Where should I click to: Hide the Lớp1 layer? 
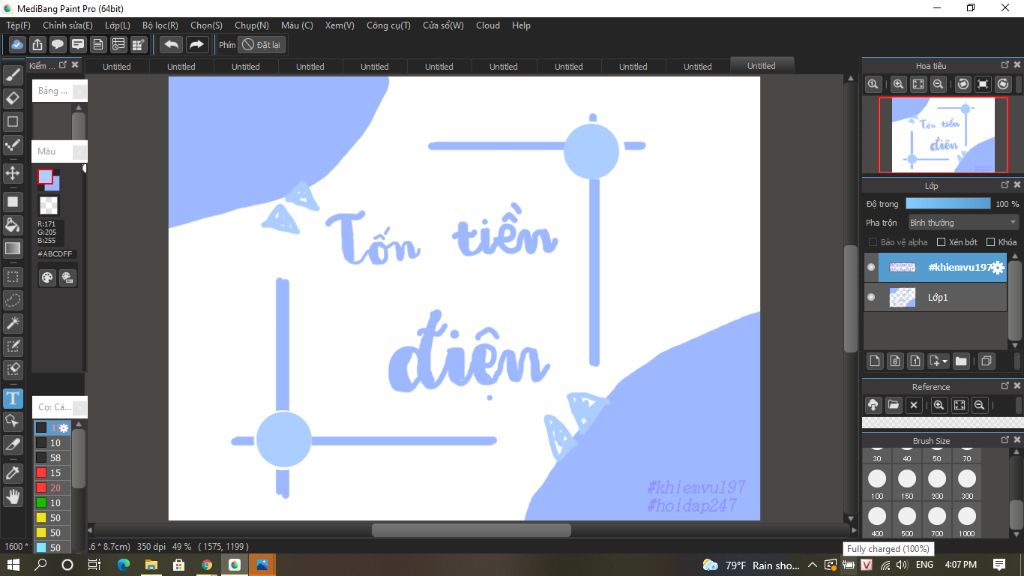click(871, 297)
